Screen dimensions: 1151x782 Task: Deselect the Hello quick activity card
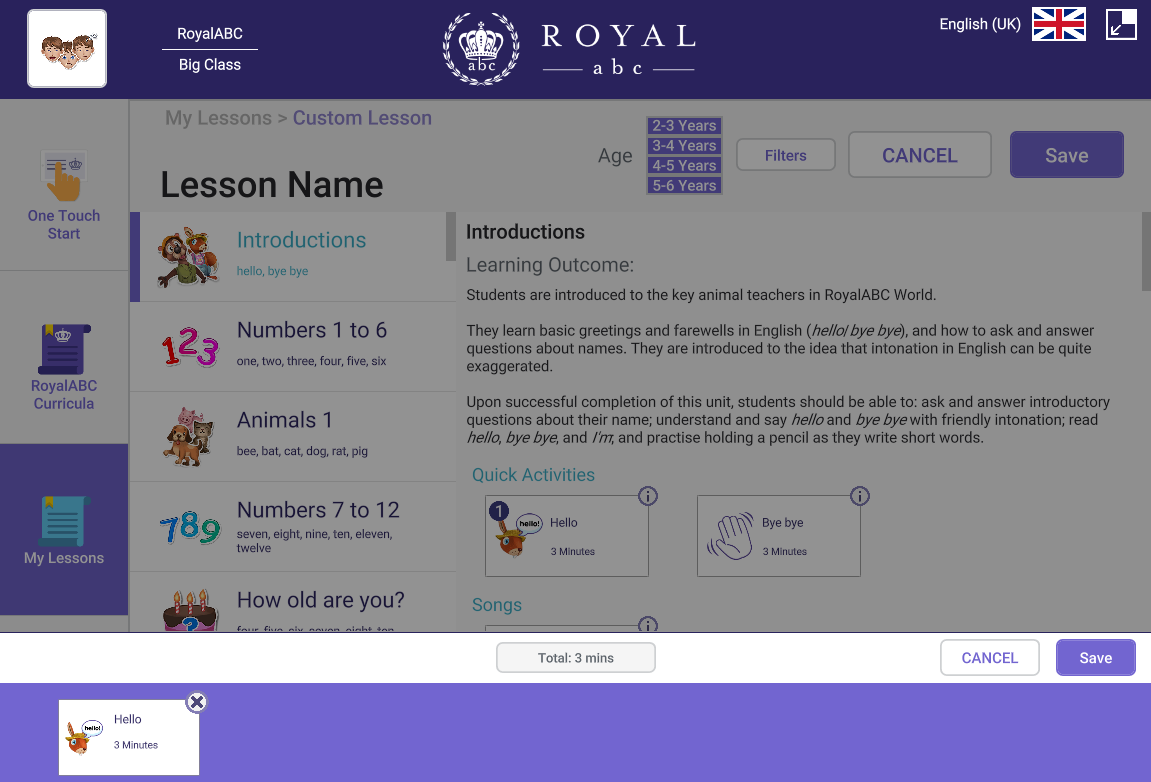point(567,536)
